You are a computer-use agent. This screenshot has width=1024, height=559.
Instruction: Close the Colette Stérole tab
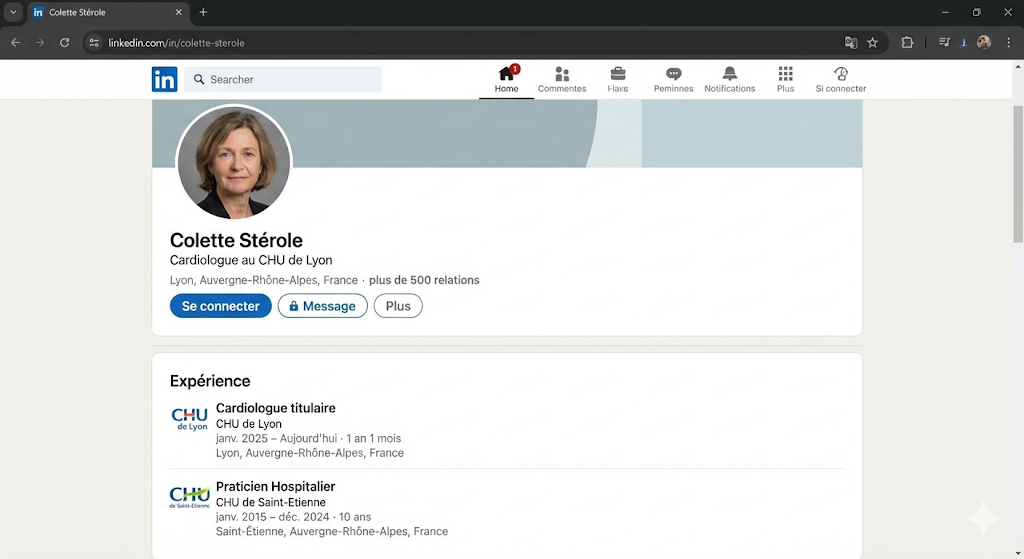178,12
